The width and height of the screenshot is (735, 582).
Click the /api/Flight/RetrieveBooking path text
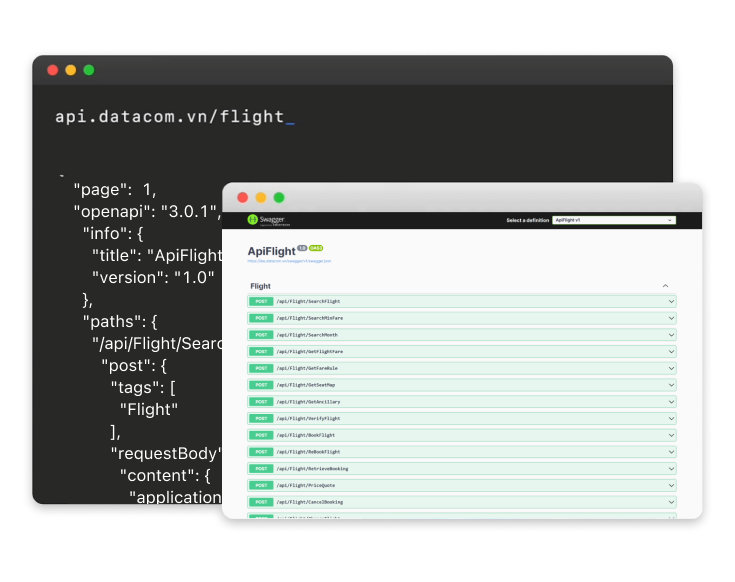(312, 469)
